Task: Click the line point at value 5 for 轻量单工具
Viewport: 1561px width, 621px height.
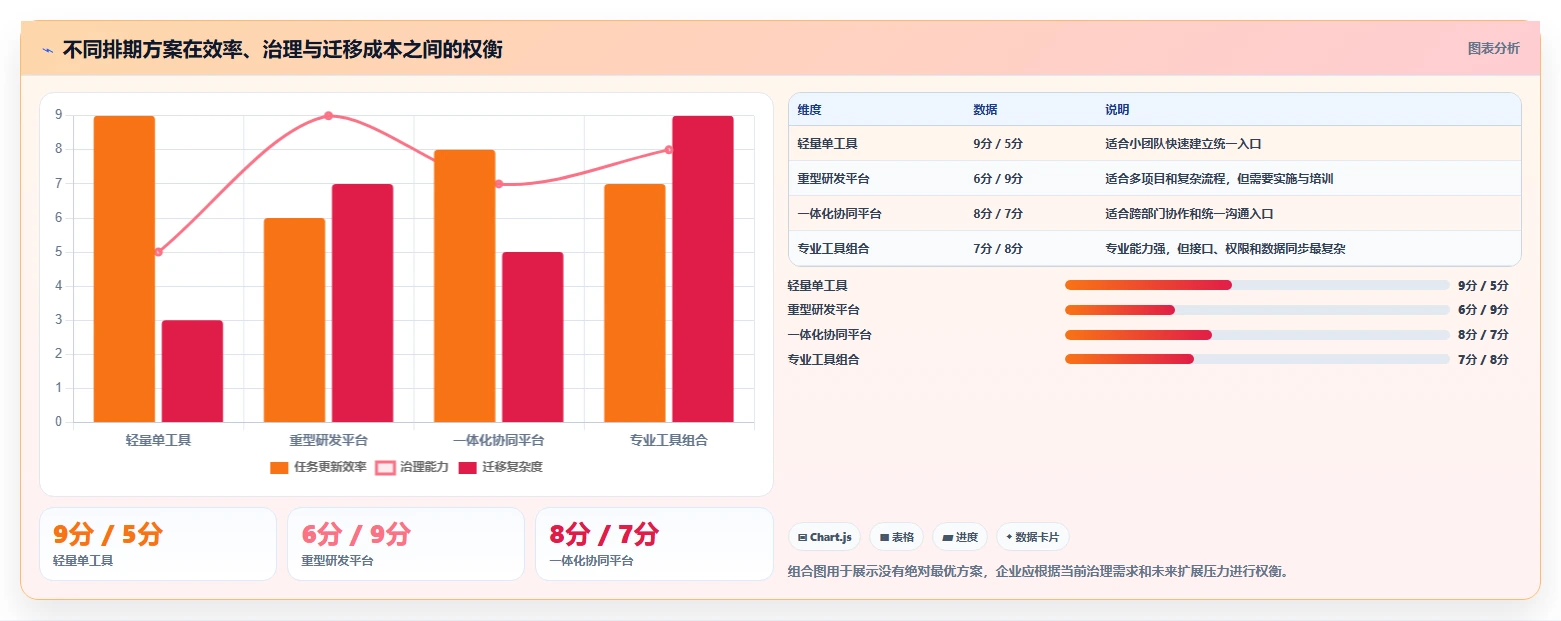Action: 158,252
